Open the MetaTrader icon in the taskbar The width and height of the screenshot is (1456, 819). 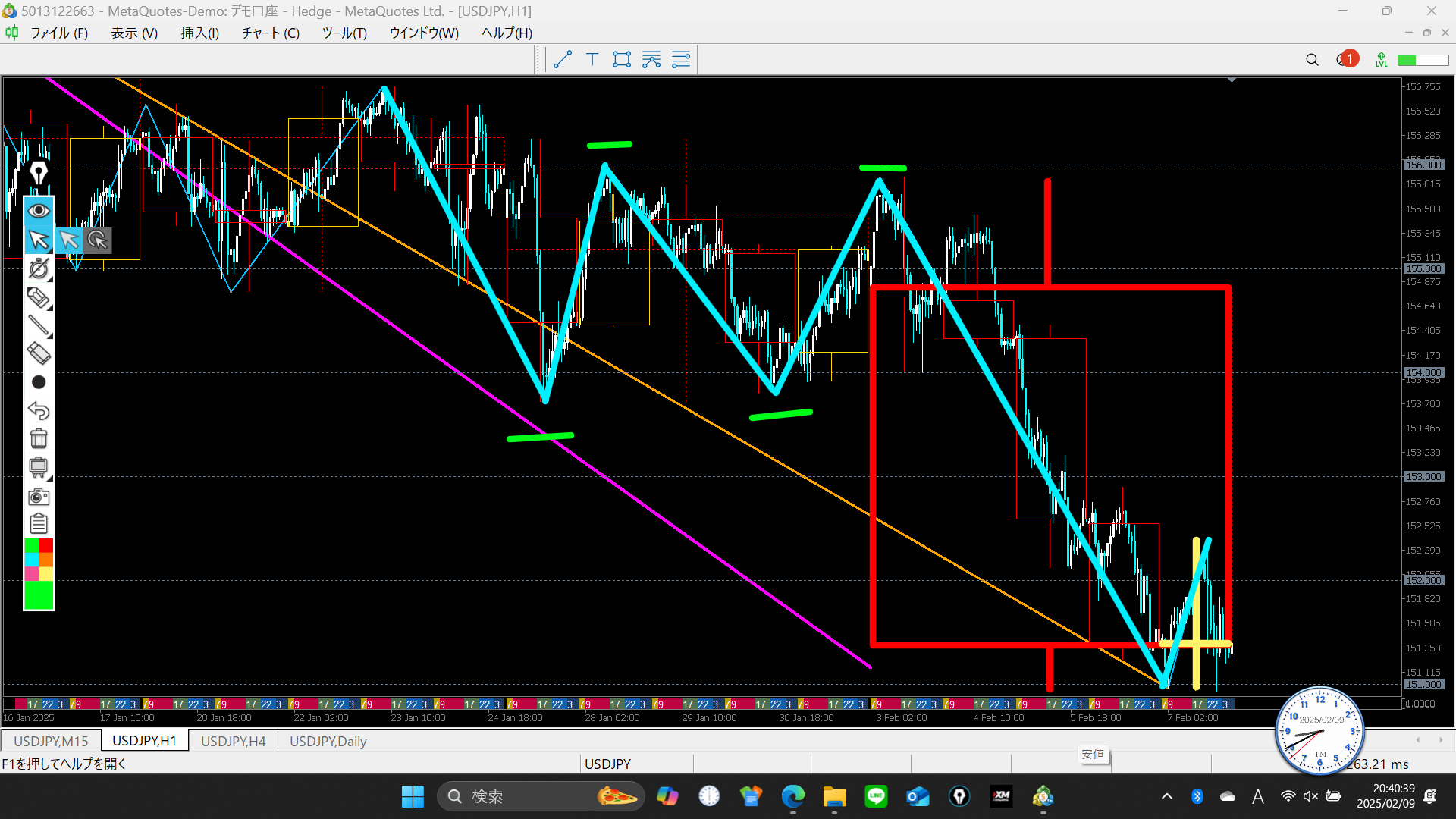point(1043,796)
